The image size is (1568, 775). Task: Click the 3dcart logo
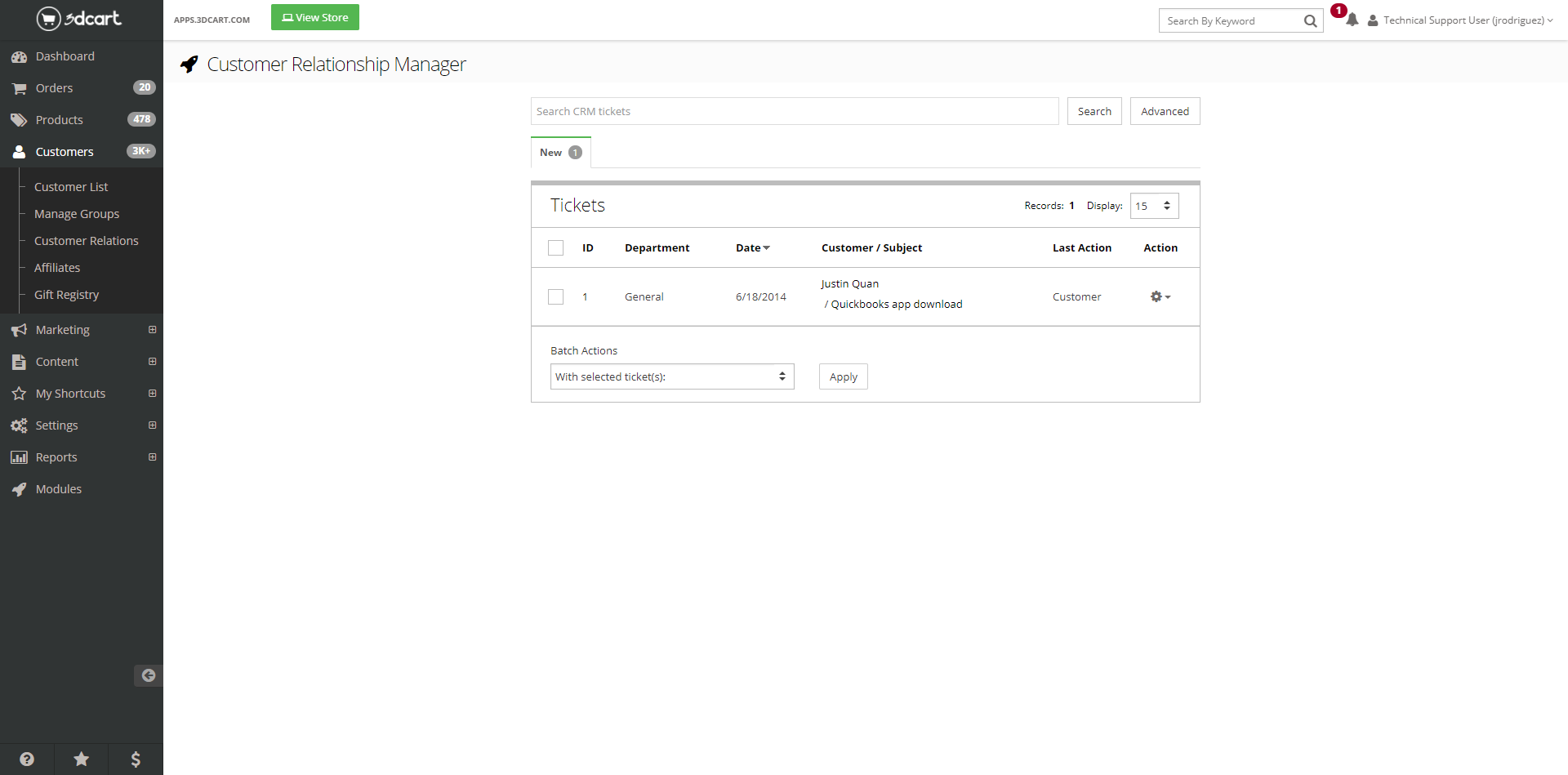[79, 18]
